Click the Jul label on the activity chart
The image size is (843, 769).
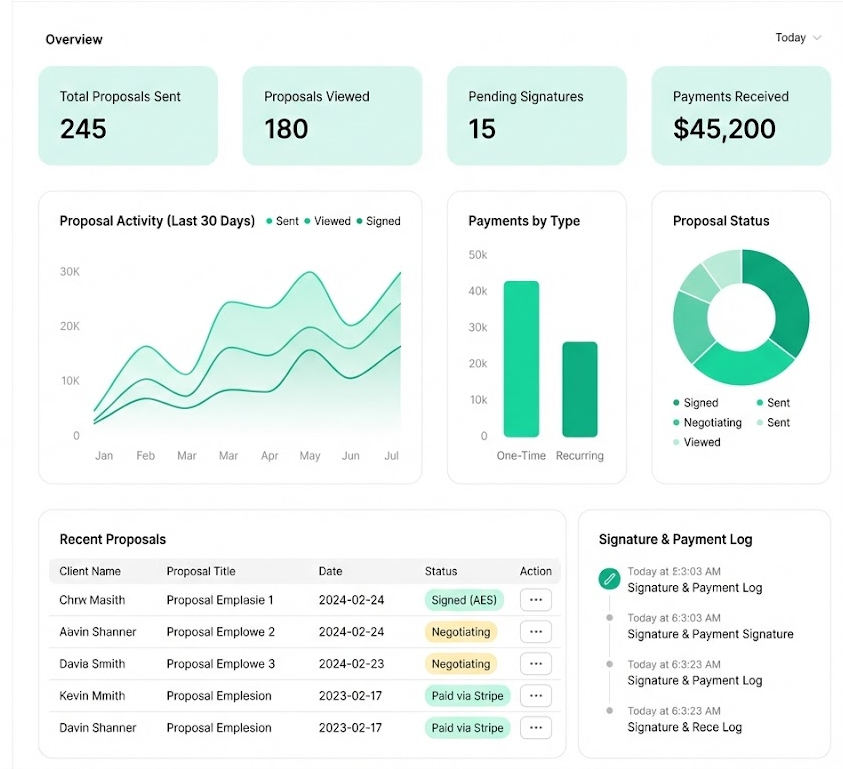[391, 455]
